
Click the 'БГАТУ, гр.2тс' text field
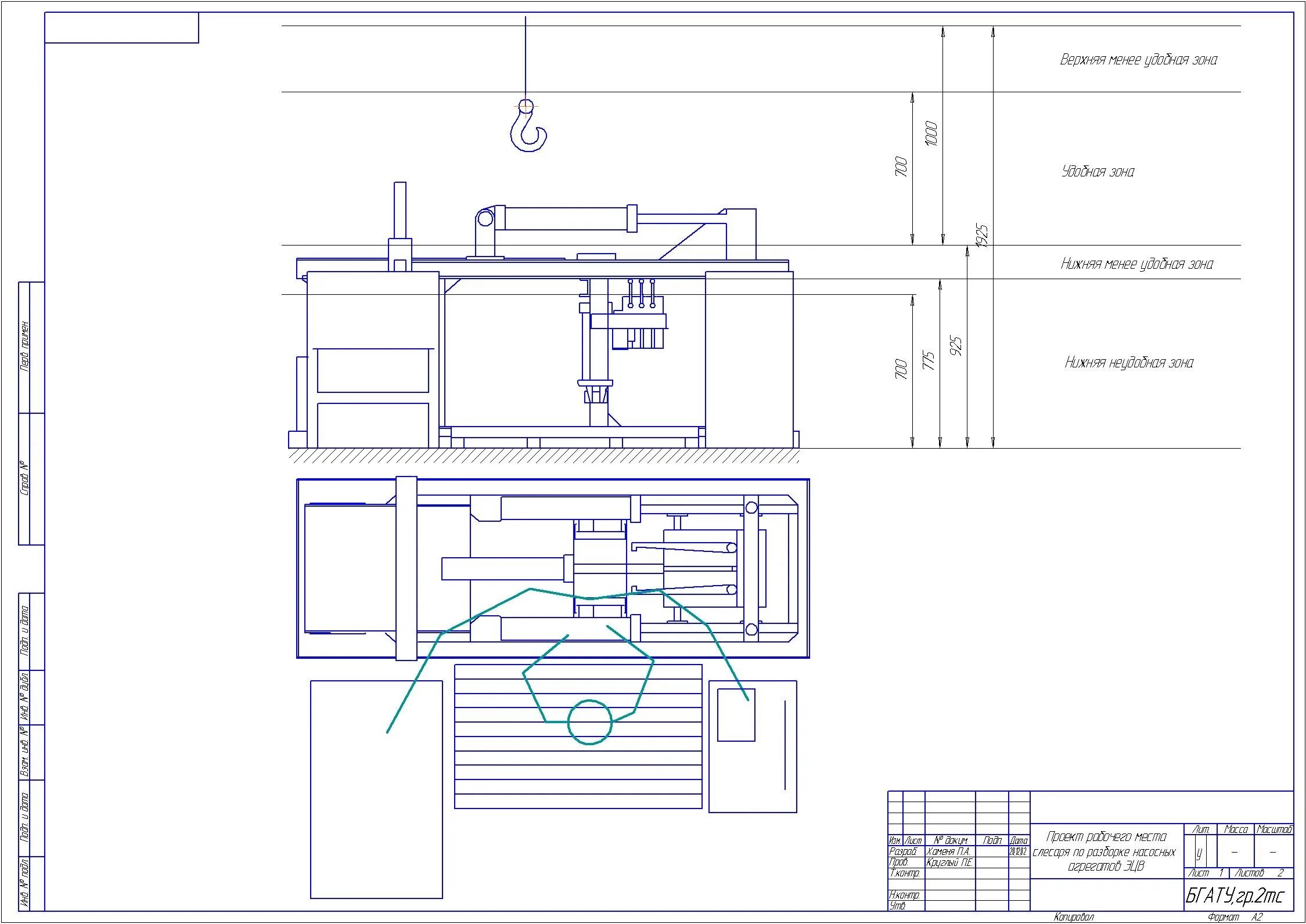[x=1235, y=896]
